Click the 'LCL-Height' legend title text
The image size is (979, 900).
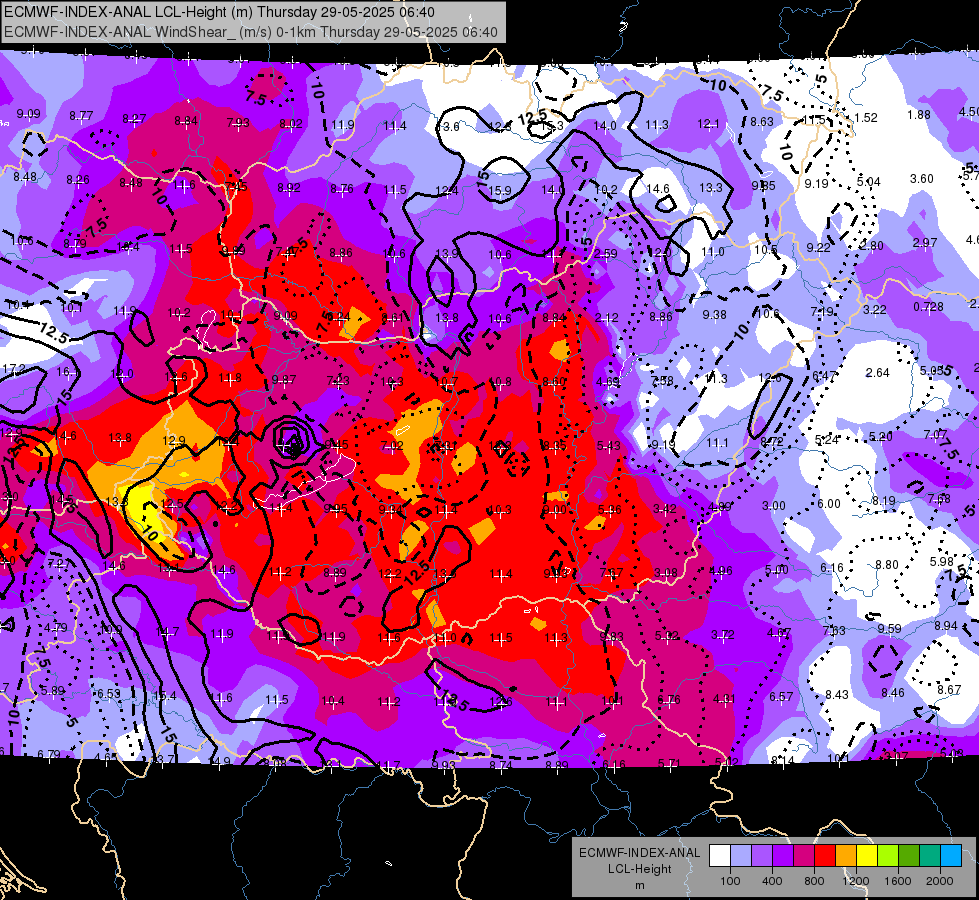tap(639, 869)
